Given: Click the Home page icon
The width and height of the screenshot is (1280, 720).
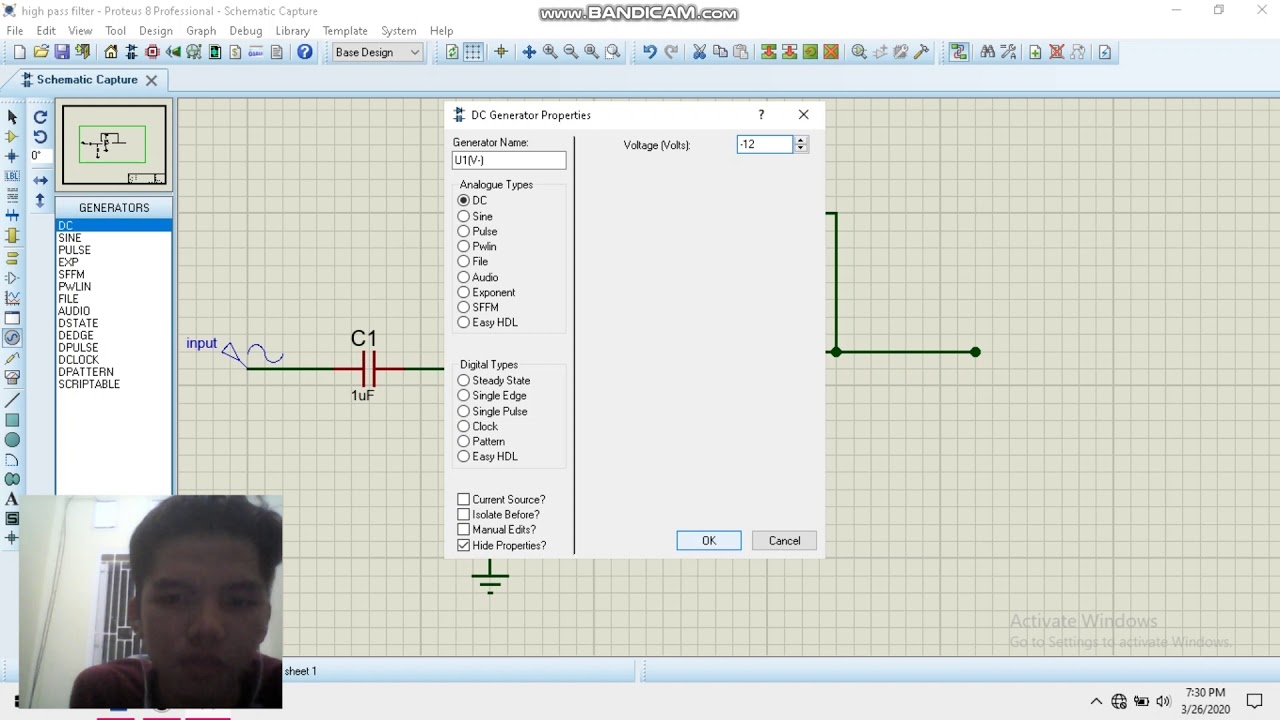Looking at the screenshot, I should [111, 52].
